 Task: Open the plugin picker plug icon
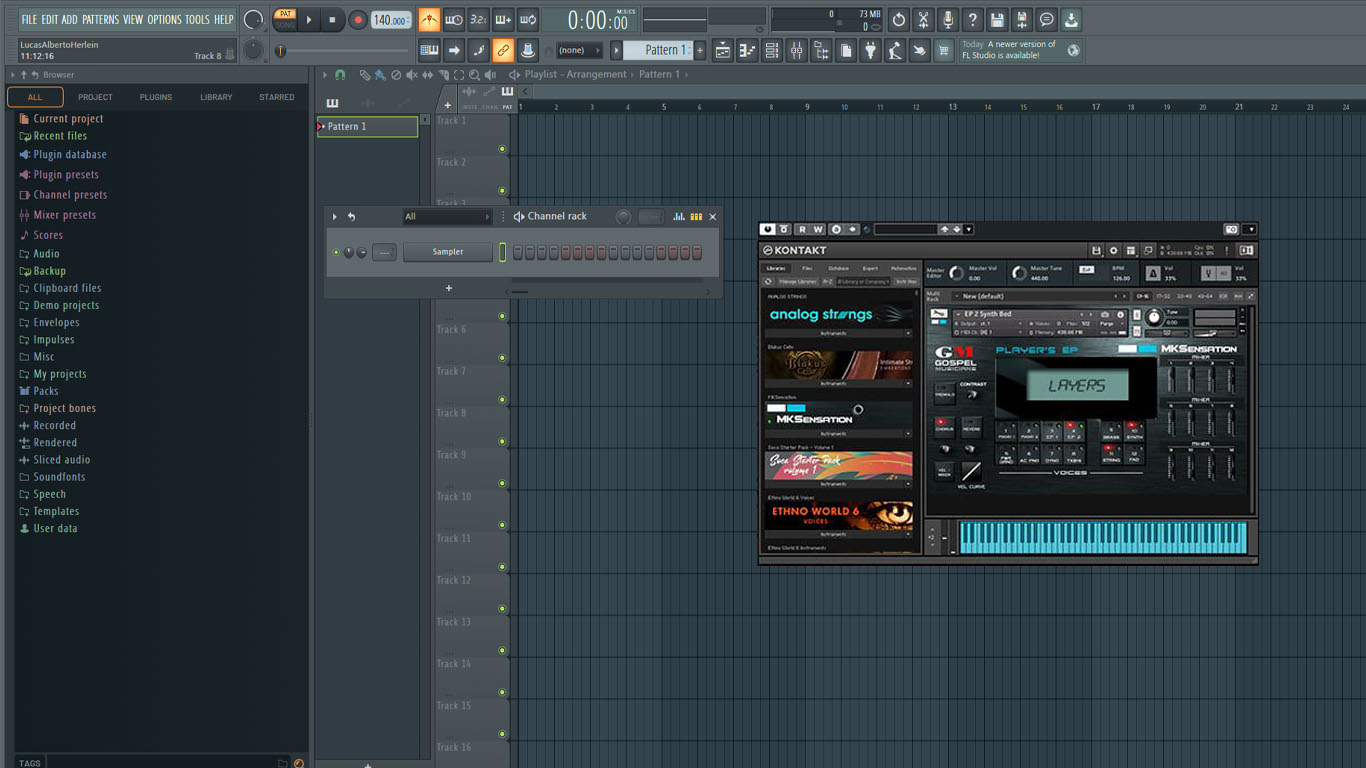(870, 50)
